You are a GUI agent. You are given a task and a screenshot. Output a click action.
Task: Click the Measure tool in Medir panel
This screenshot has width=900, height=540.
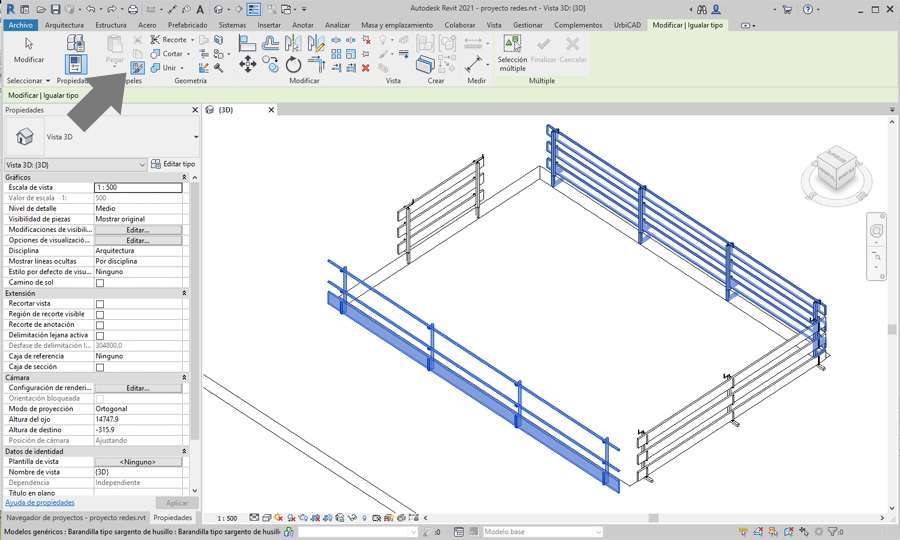point(474,64)
